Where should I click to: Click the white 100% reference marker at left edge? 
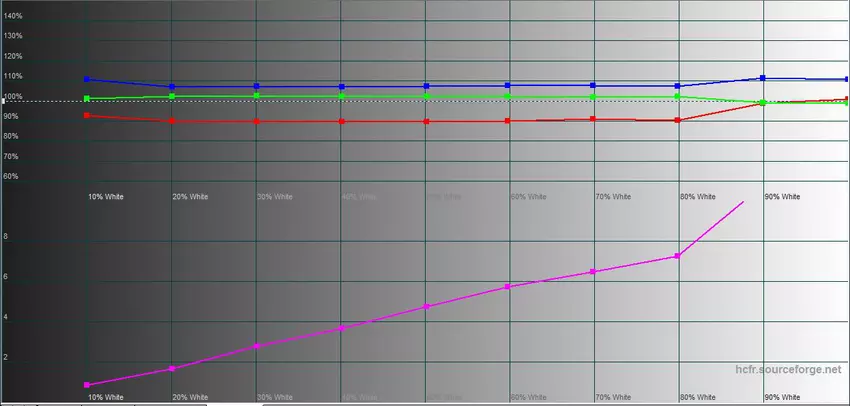click(3, 101)
